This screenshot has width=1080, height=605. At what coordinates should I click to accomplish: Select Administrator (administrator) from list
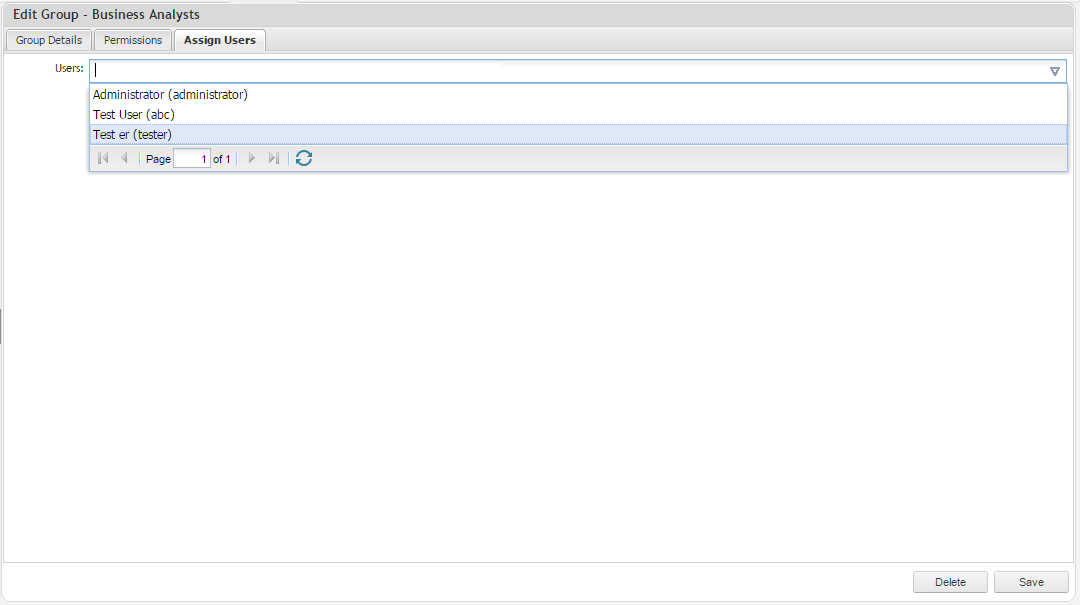[x=170, y=95]
